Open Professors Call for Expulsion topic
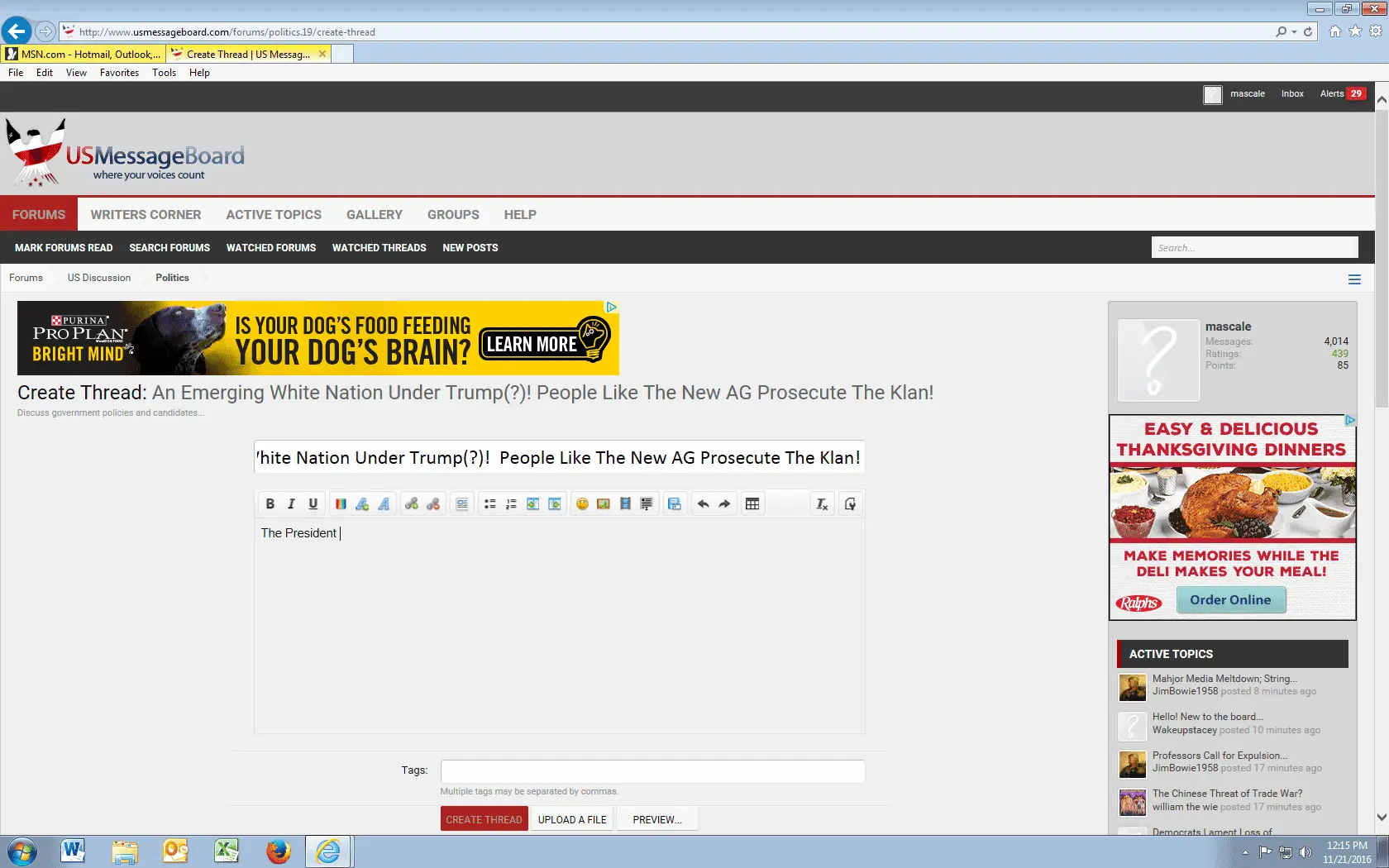The width and height of the screenshot is (1389, 868). coord(1220,756)
